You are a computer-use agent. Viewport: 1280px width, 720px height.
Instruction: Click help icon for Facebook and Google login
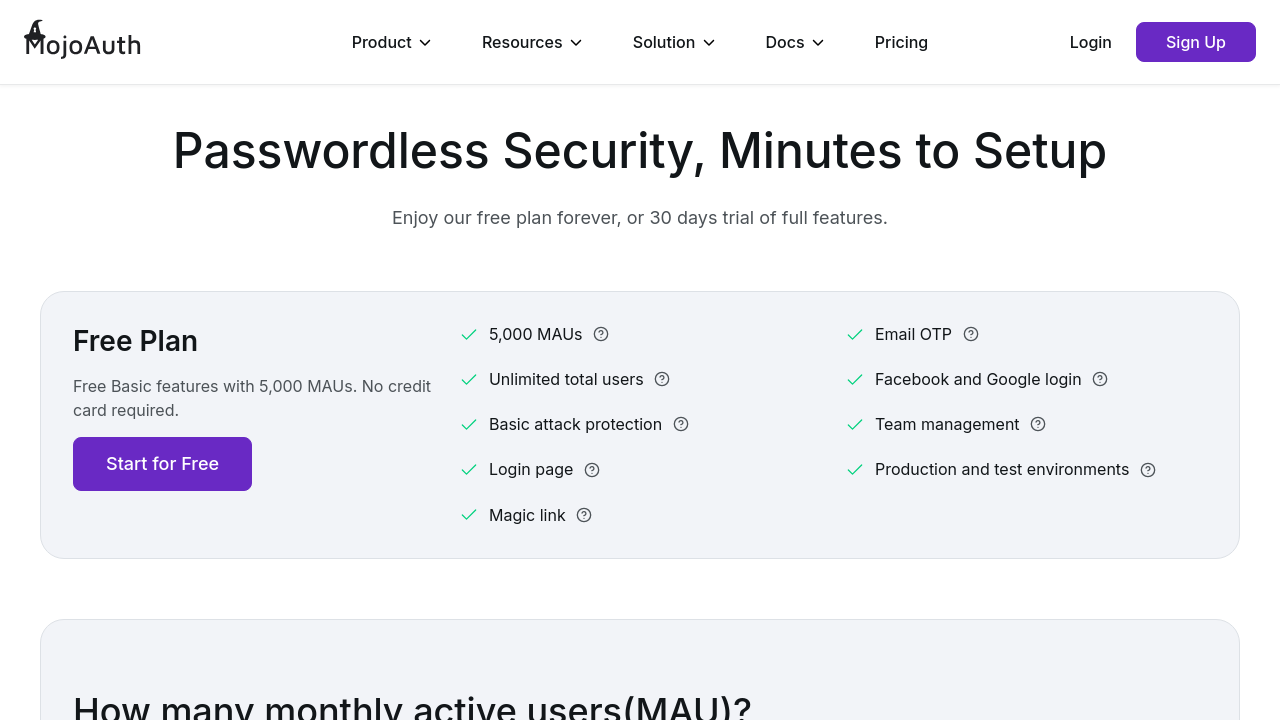pyautogui.click(x=1100, y=379)
